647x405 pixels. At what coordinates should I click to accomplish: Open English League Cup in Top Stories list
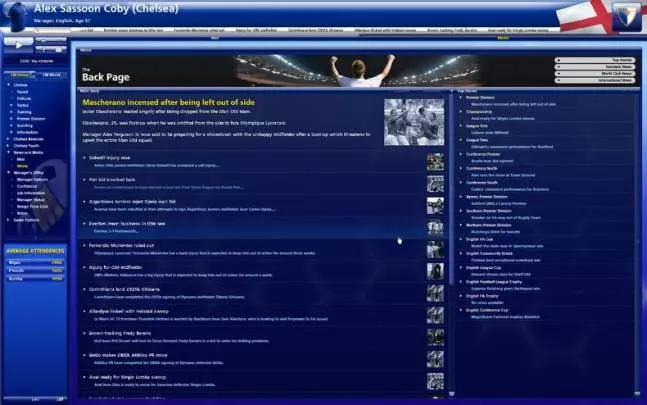(483, 268)
